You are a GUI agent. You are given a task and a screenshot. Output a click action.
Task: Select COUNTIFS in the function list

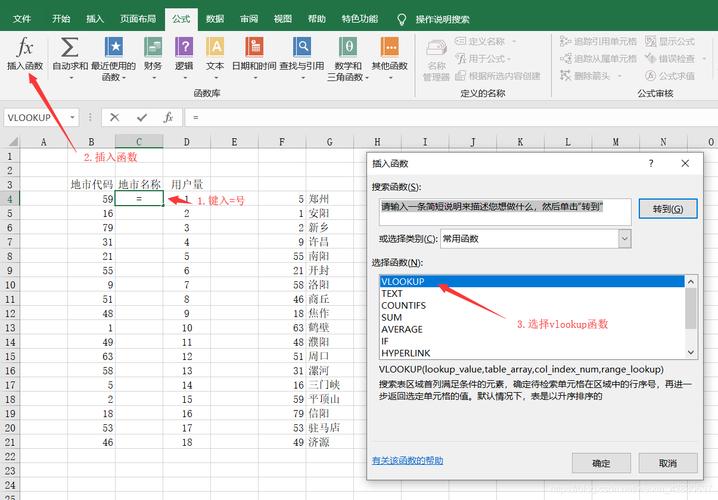(532, 305)
